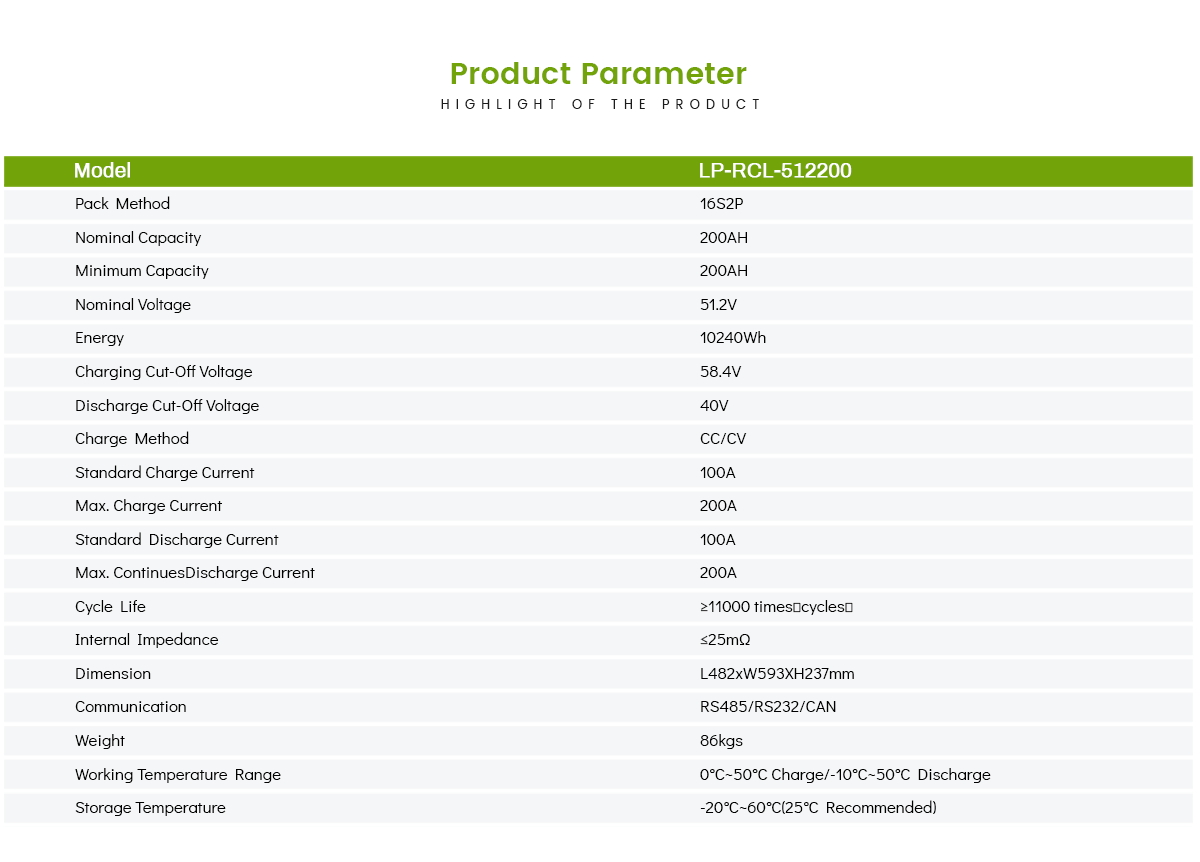Click the 51.2V value
Image resolution: width=1200 pixels, height=862 pixels.
click(719, 305)
